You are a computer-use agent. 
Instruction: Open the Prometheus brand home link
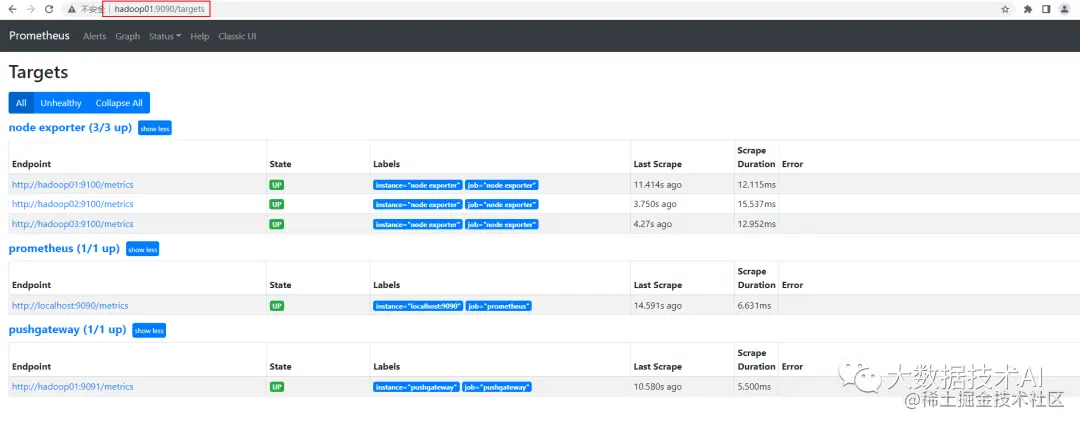[x=39, y=36]
